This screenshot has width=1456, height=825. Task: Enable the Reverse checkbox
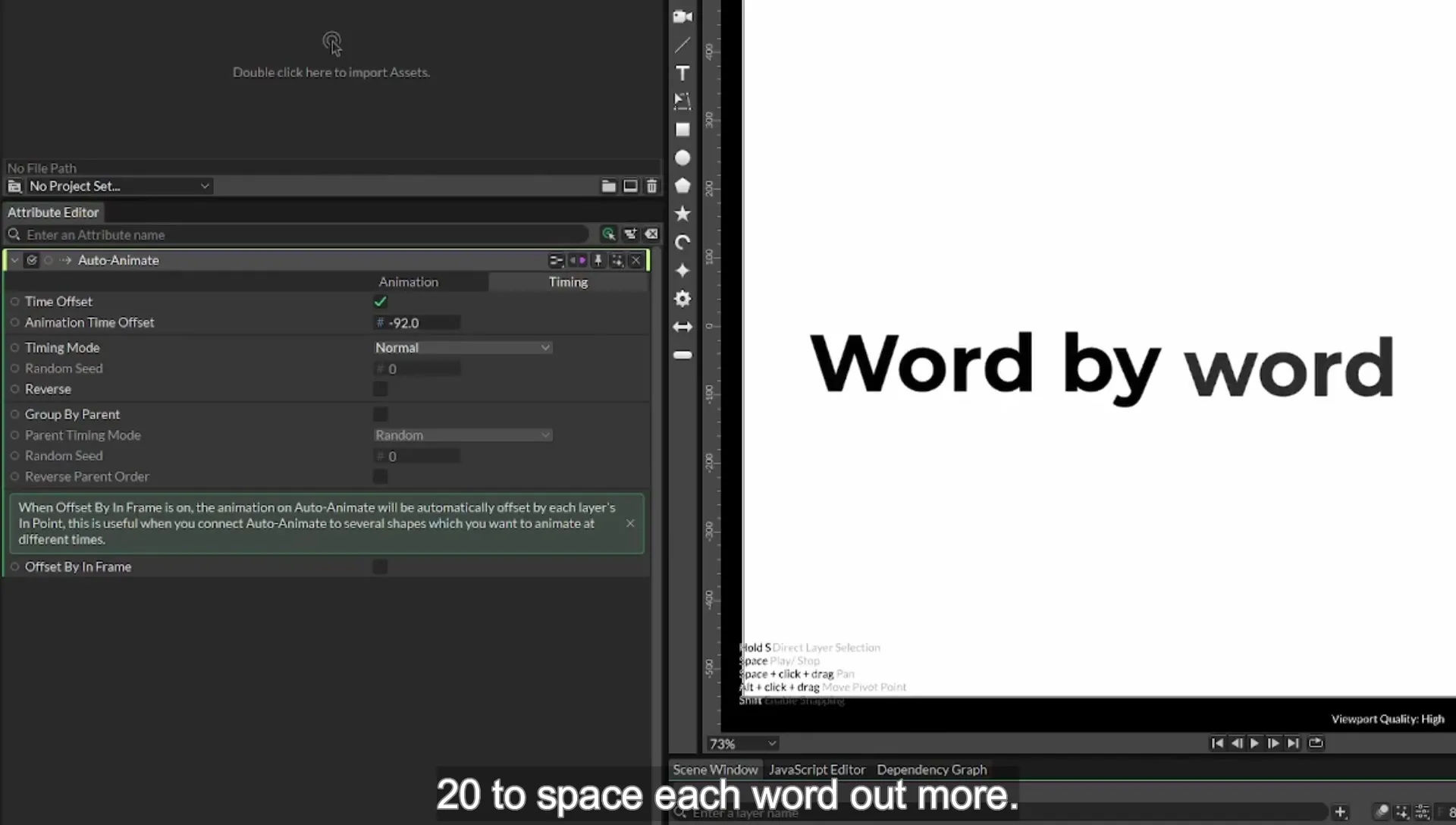tap(380, 389)
